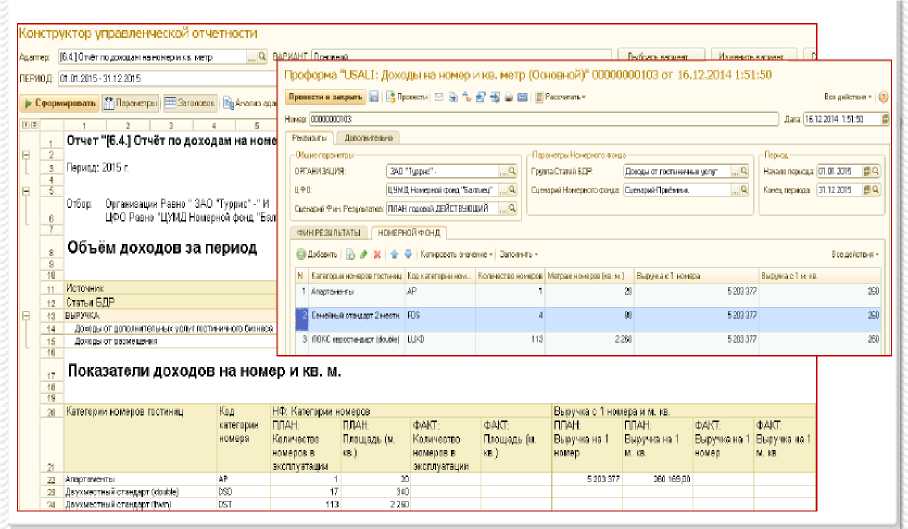
Task: Open the Рассчитать dropdown menu
Action: coord(563,97)
